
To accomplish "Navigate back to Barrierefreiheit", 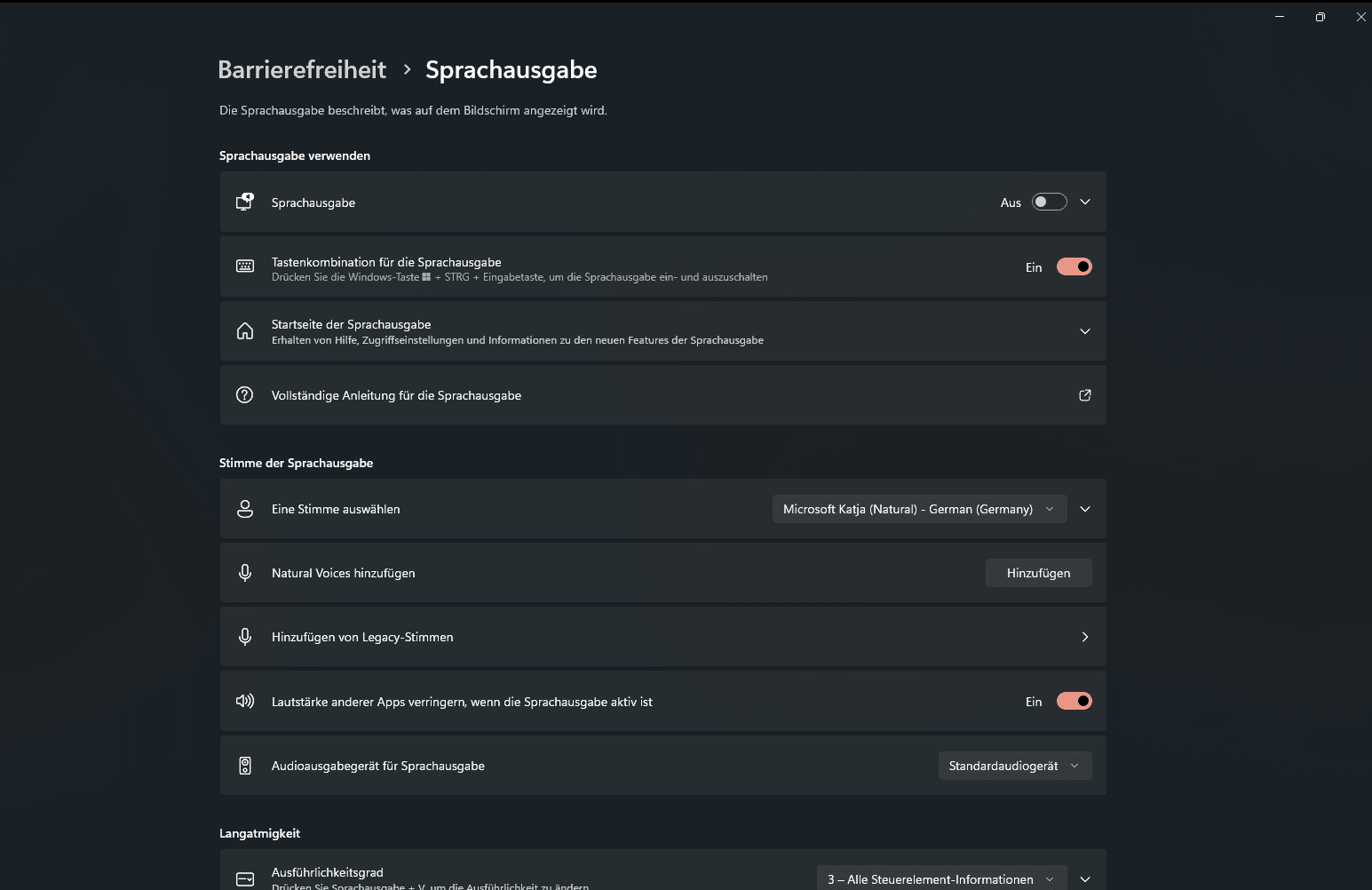I will click(302, 69).
